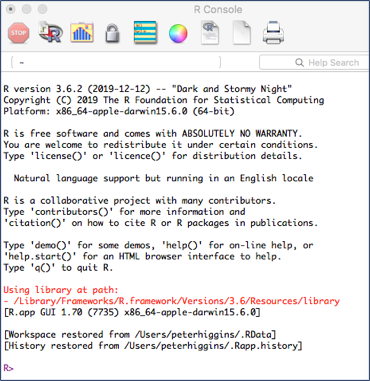Click the R version 3.6.2 line
Viewport: 370px width, 381px height.
148,89
